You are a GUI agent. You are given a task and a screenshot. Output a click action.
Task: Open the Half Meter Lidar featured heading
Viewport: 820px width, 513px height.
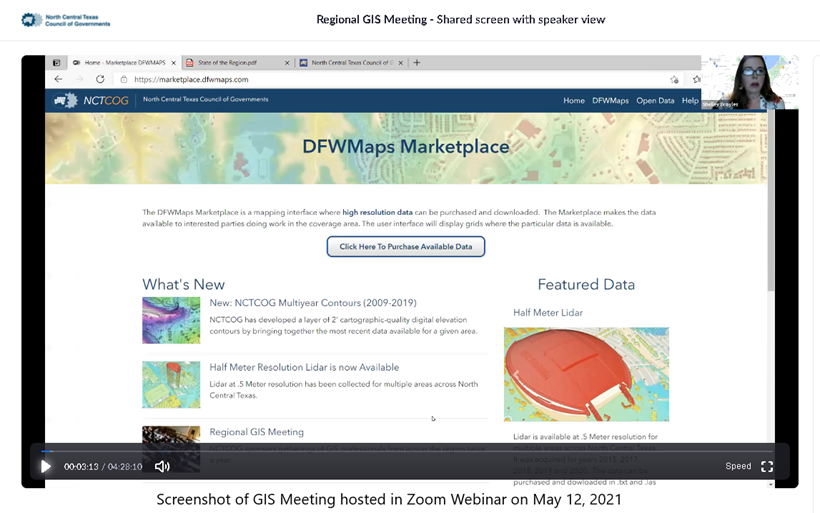548,312
